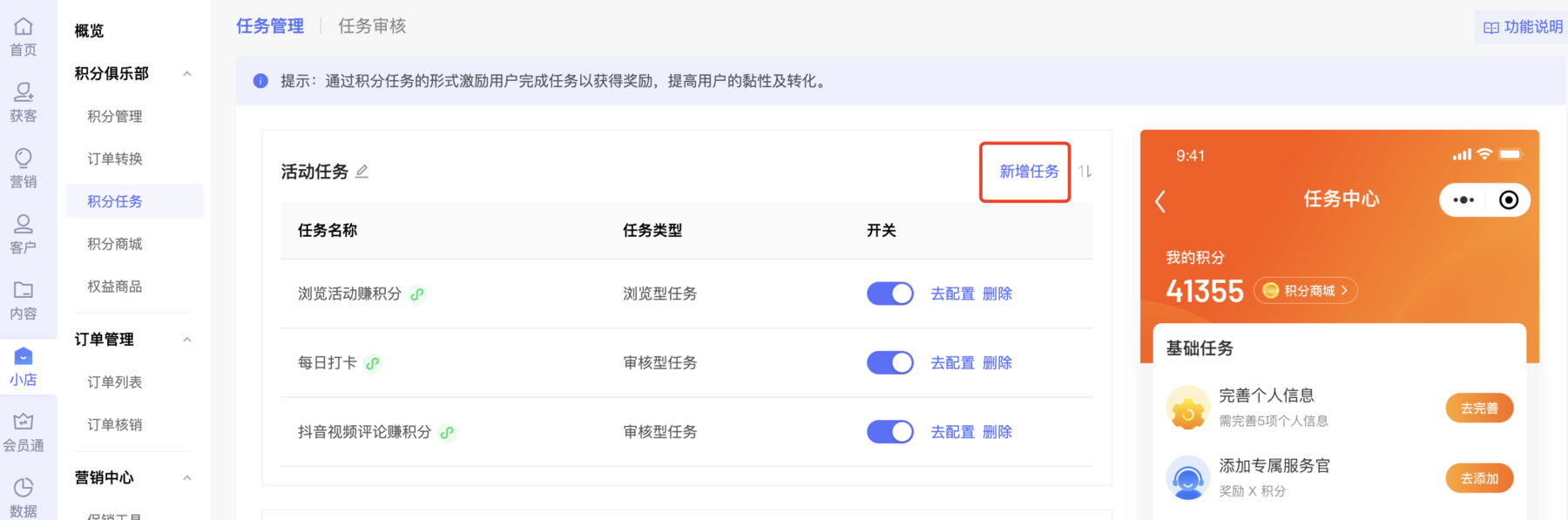Click link icon beside 浏览活动赚积分

tap(417, 294)
